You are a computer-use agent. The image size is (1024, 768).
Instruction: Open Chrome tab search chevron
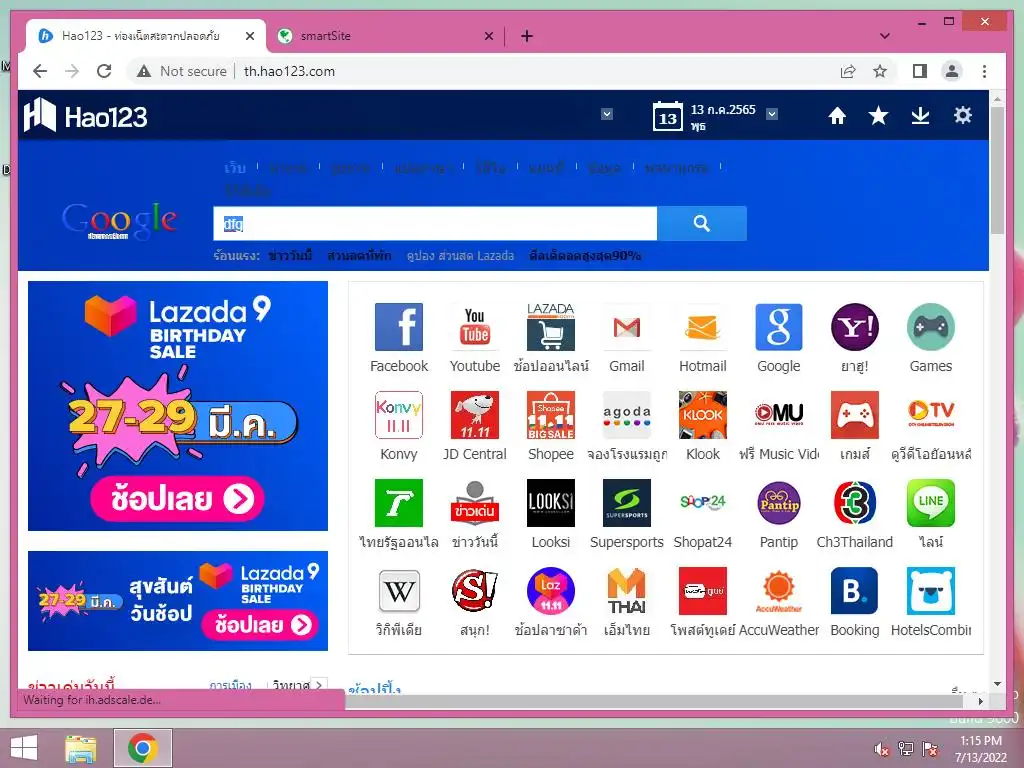[x=885, y=36]
